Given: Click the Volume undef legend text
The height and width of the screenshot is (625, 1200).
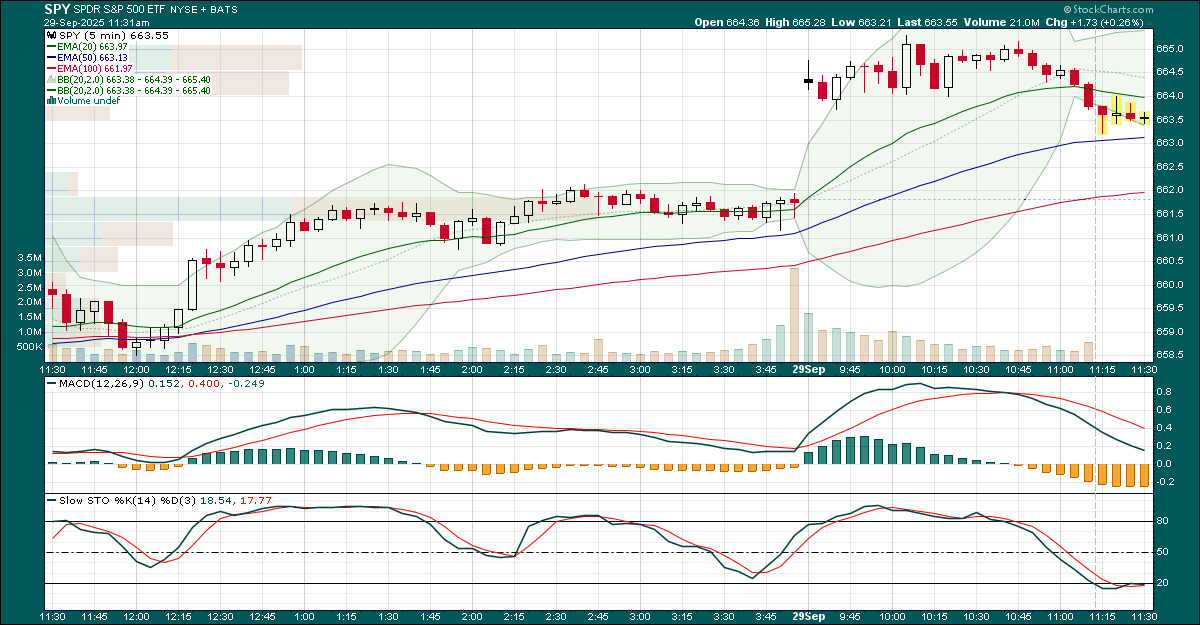Looking at the screenshot, I should (x=89, y=101).
